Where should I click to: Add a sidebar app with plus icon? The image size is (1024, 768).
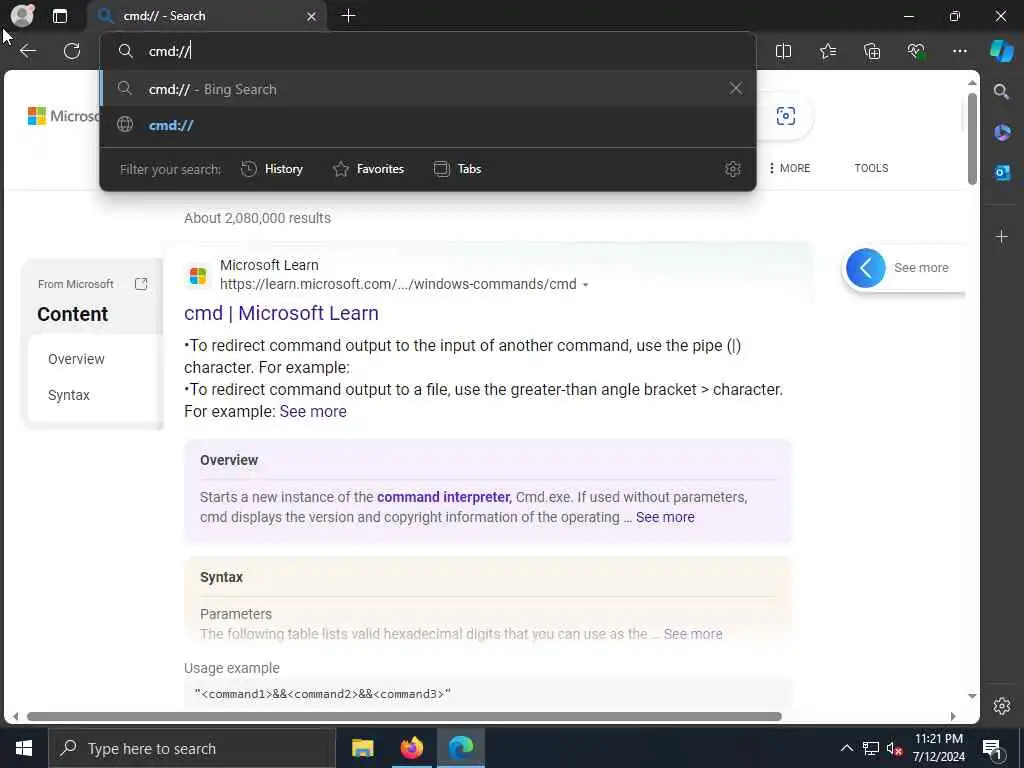[1002, 236]
